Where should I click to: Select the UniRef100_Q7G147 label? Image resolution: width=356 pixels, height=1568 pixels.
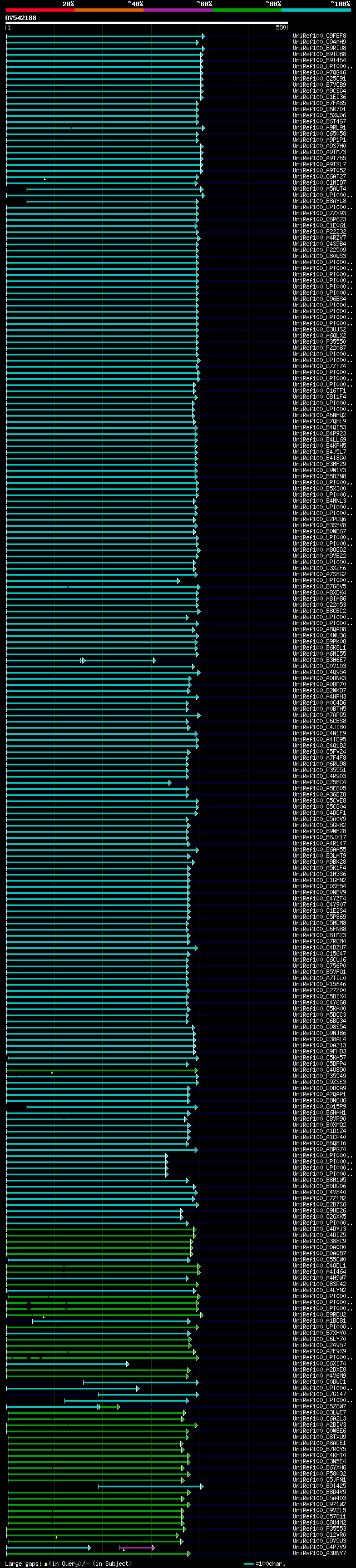point(319,1394)
